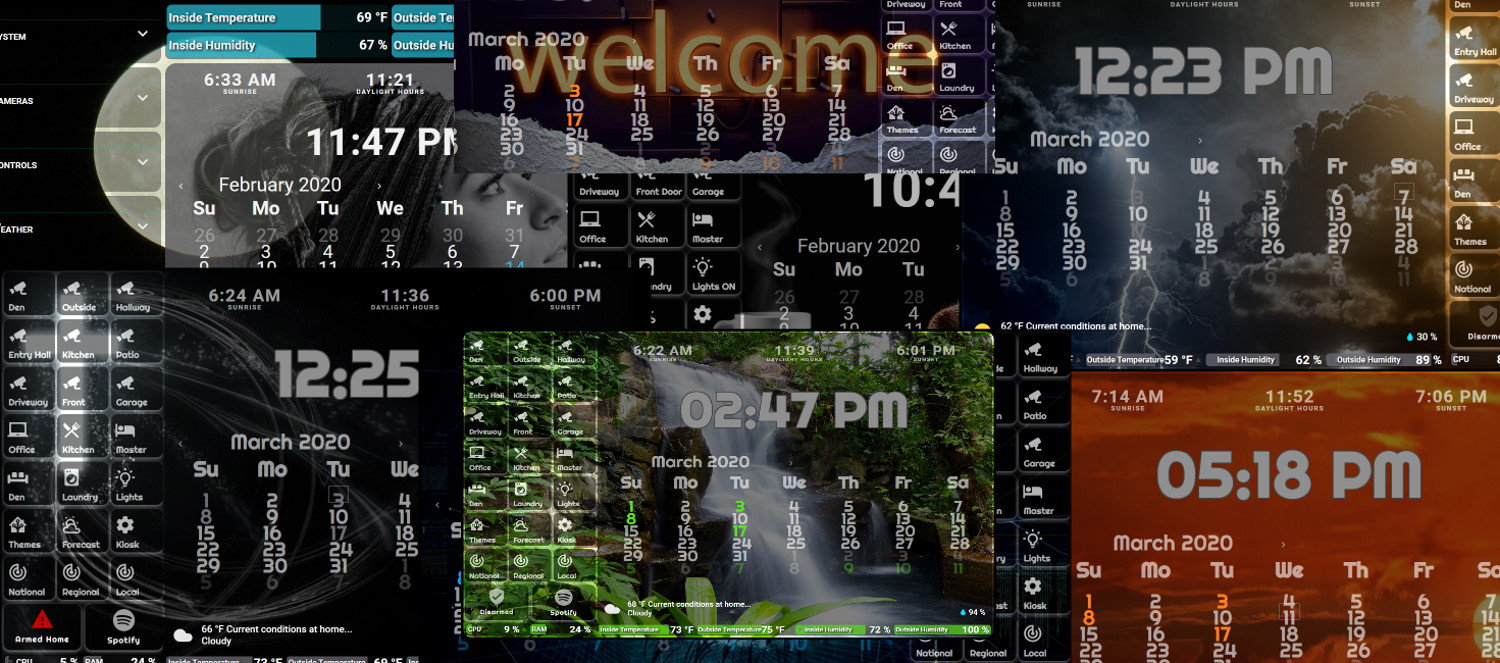Click '66 °F Current conditions at home' text
1500x663 pixels.
pyautogui.click(x=277, y=629)
